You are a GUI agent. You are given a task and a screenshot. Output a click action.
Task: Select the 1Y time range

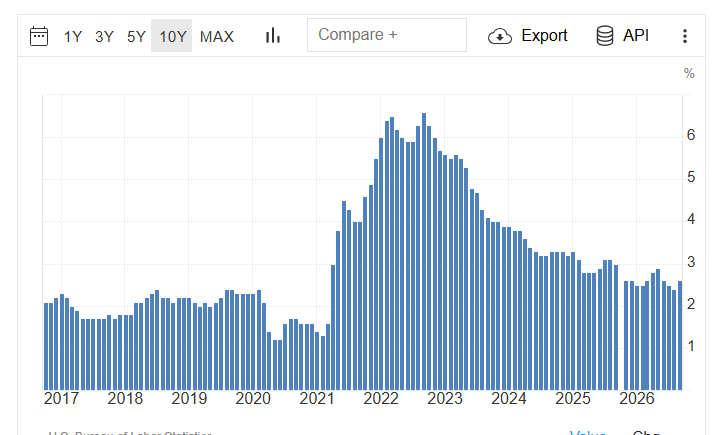coord(72,36)
